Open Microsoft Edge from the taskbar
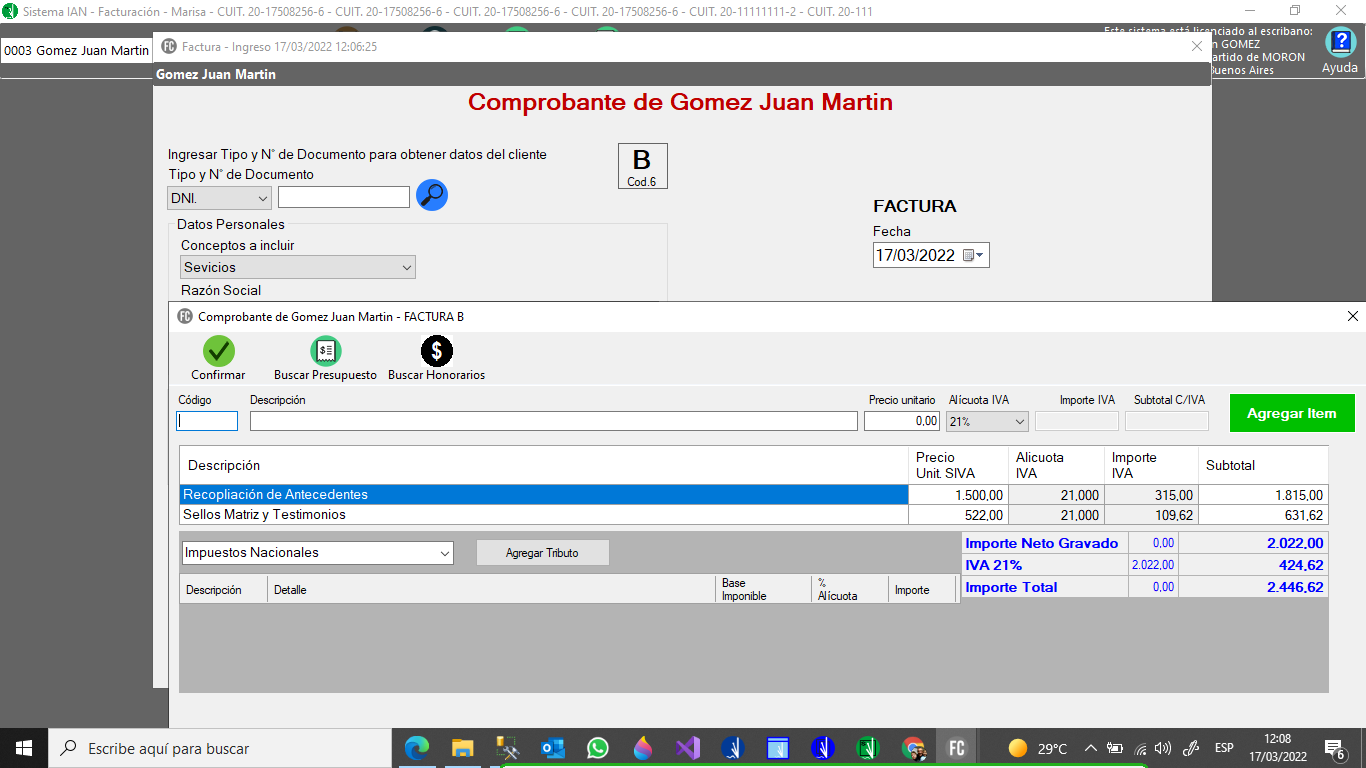 416,748
